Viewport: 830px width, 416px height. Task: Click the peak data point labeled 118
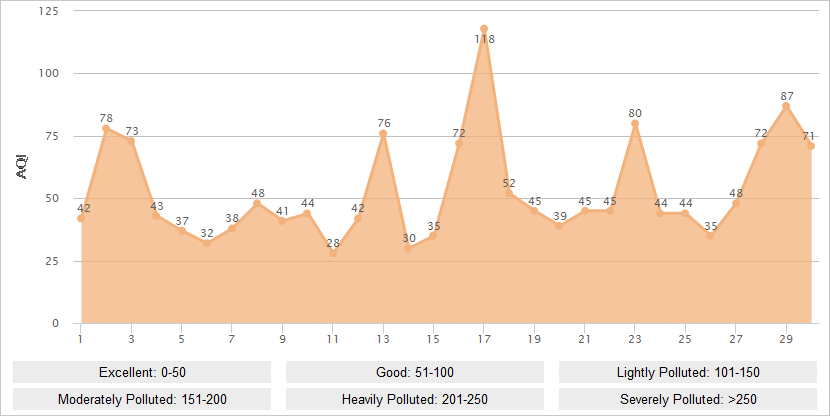[484, 29]
